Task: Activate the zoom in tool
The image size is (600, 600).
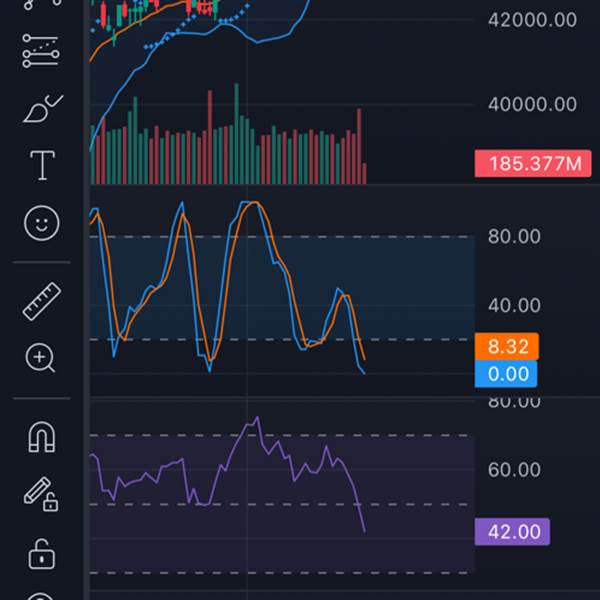Action: pyautogui.click(x=40, y=358)
